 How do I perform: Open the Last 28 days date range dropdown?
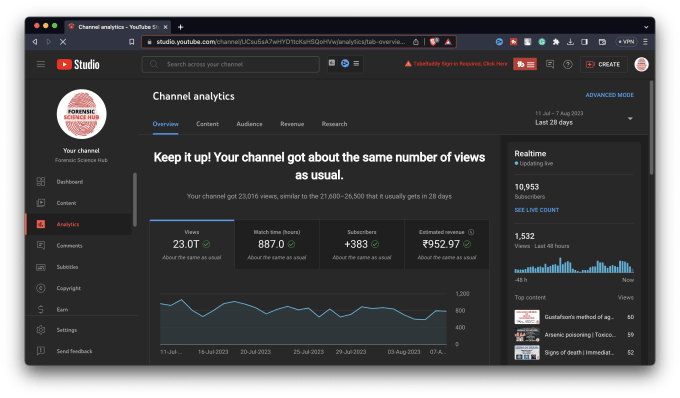(584, 118)
